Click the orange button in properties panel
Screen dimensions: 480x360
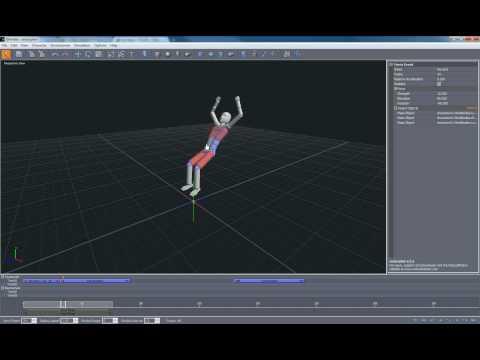click(472, 108)
